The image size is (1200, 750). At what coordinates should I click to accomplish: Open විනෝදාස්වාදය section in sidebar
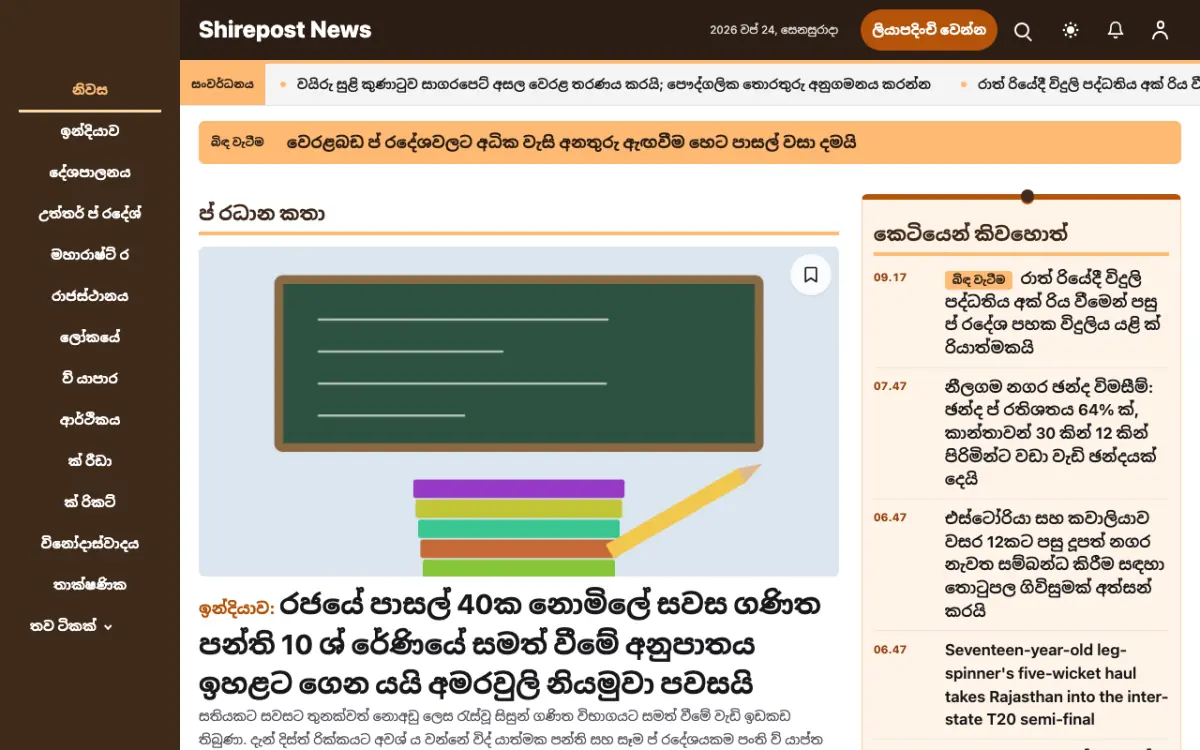pyautogui.click(x=90, y=544)
